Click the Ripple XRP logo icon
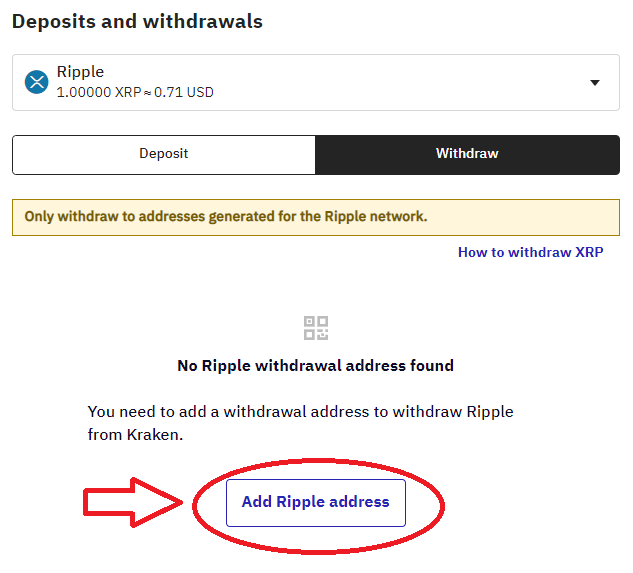Image resolution: width=633 pixels, height=573 pixels. point(37,82)
